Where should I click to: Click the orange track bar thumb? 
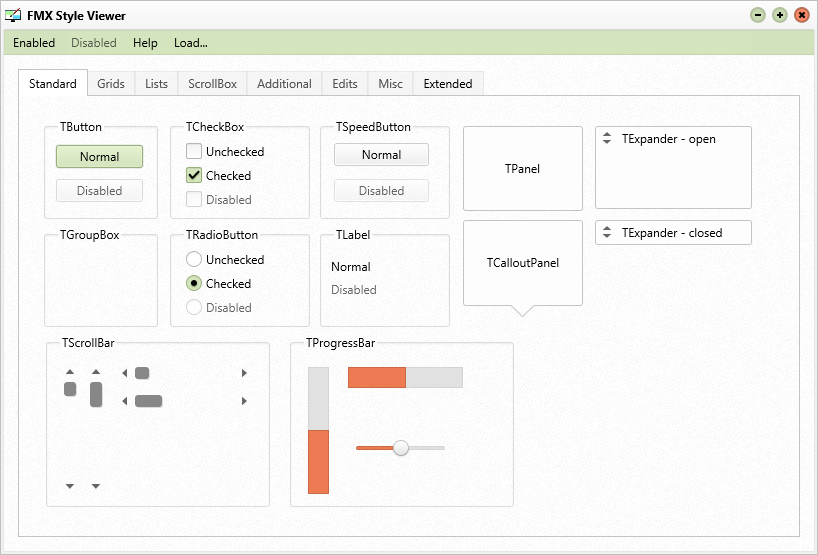pyautogui.click(x=401, y=448)
